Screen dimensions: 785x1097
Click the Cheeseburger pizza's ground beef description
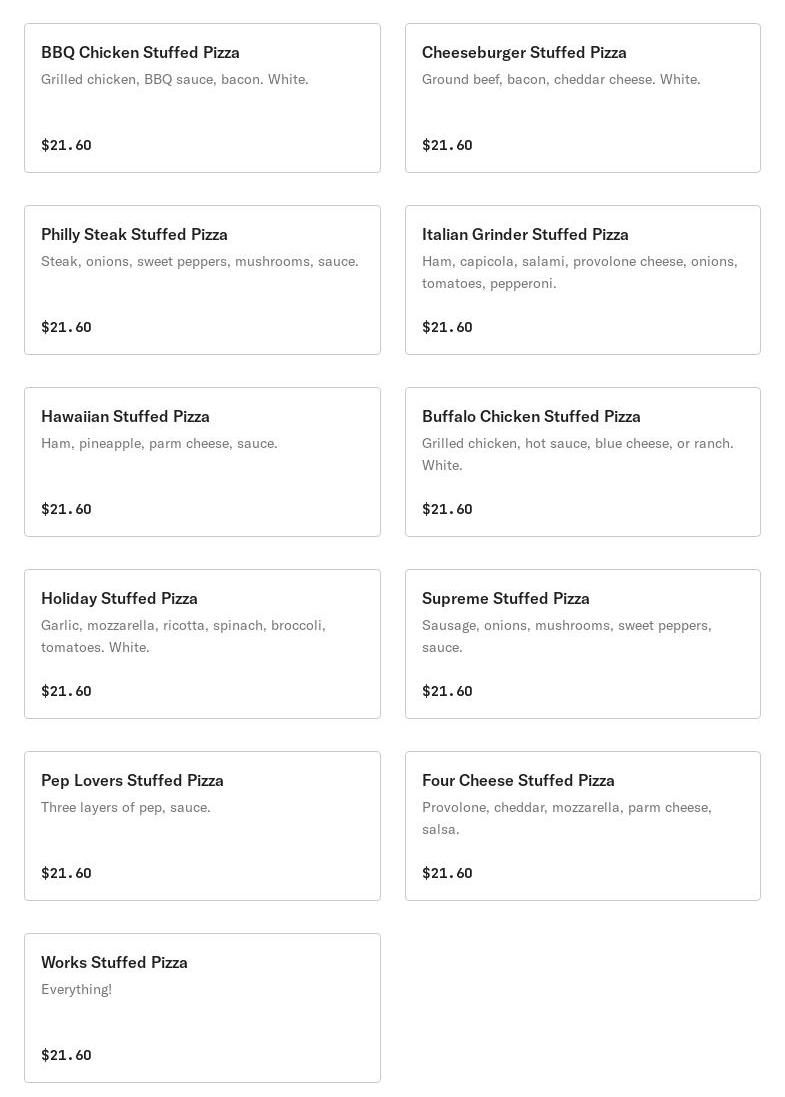(561, 79)
